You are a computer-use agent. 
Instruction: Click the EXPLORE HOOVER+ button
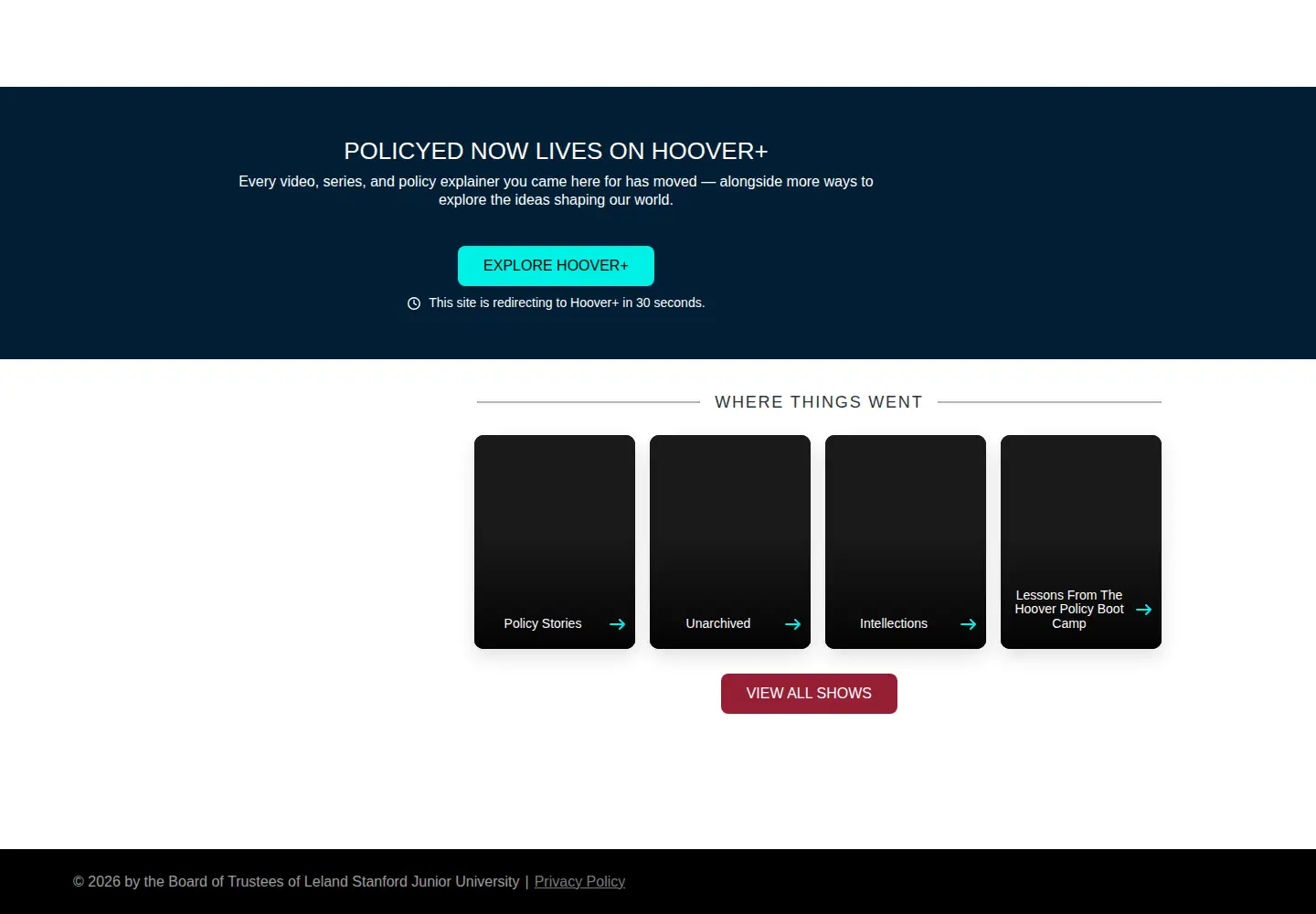click(556, 266)
